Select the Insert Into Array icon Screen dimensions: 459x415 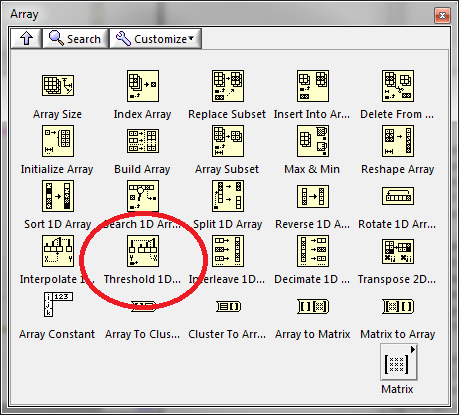(313, 86)
